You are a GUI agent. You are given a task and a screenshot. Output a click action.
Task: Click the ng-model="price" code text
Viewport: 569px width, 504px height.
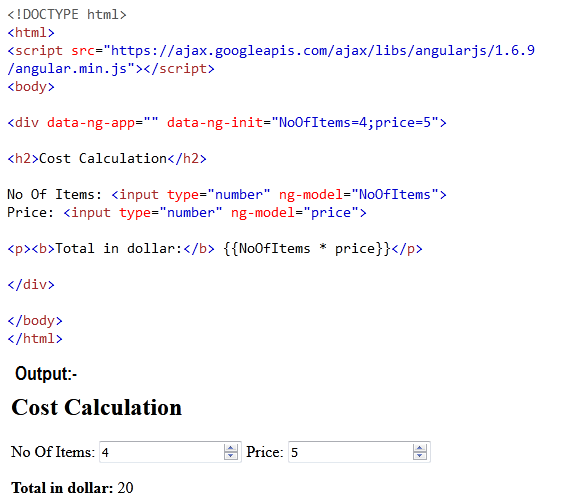point(295,212)
